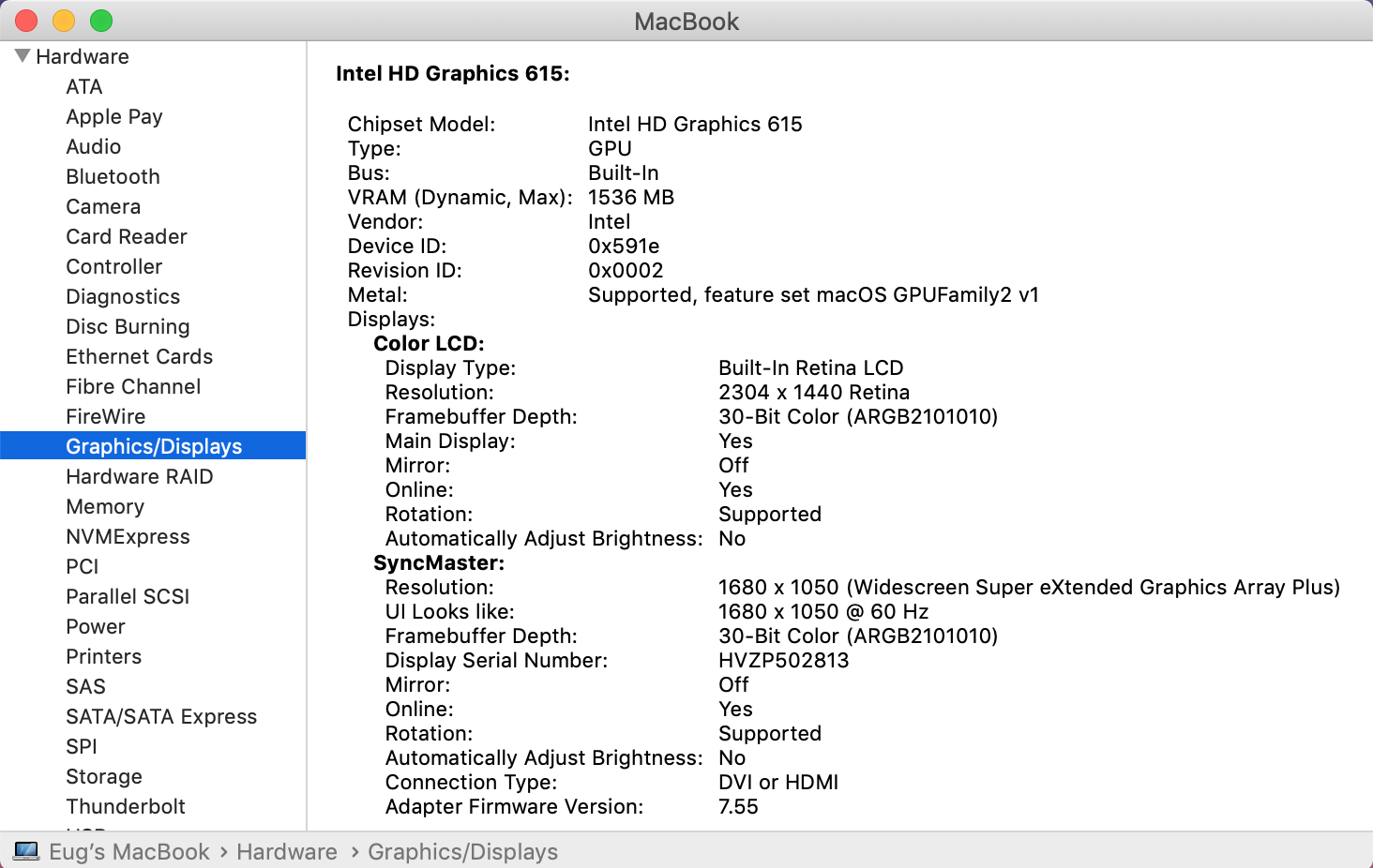This screenshot has height=868, width=1373.
Task: Select Card Reader in the sidebar
Action: [127, 236]
